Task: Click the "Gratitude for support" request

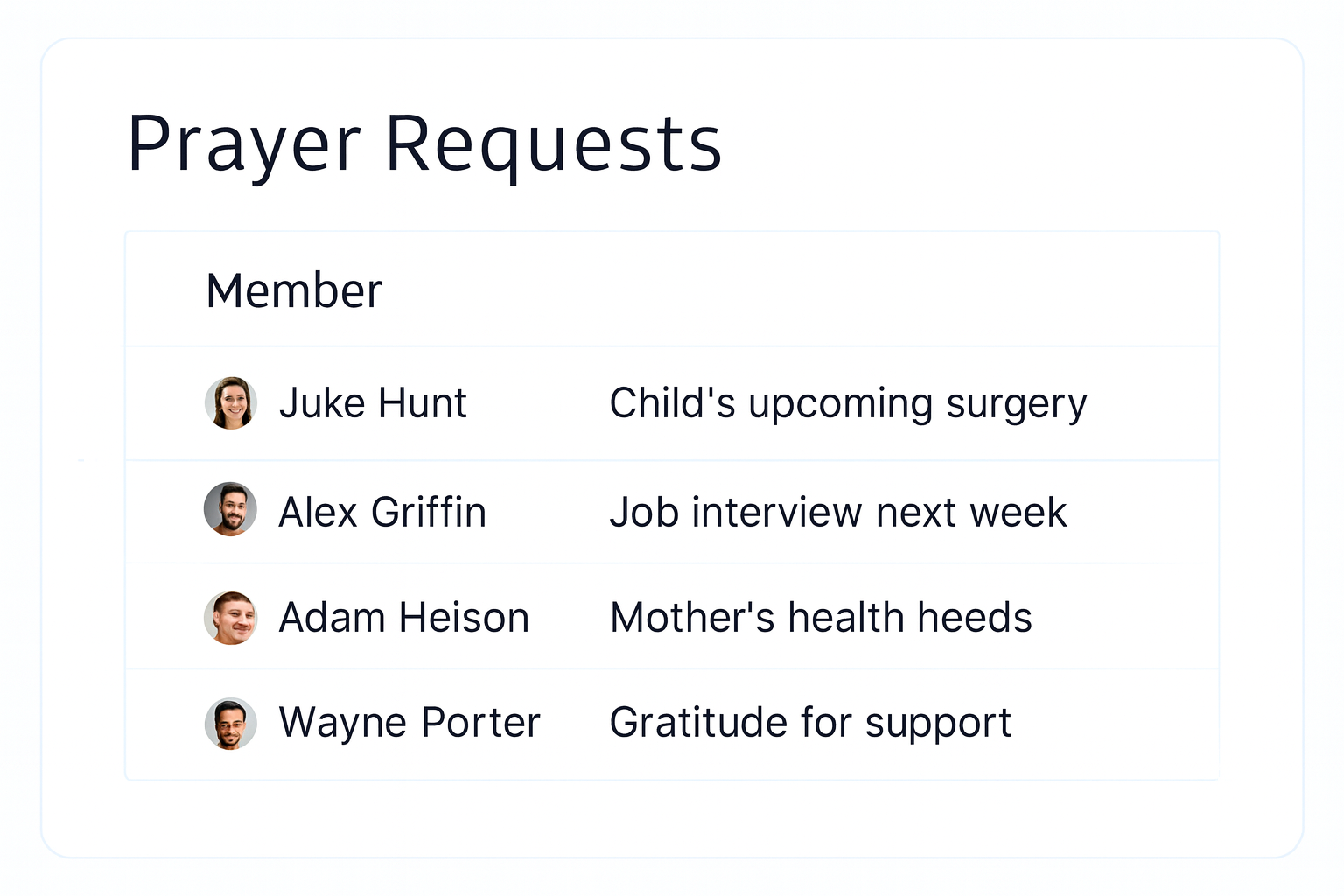Action: (810, 724)
